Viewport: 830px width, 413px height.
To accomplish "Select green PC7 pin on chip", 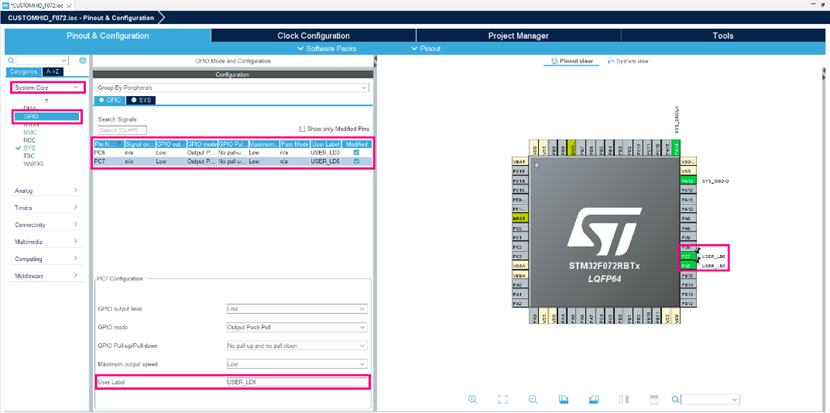I will pos(687,256).
